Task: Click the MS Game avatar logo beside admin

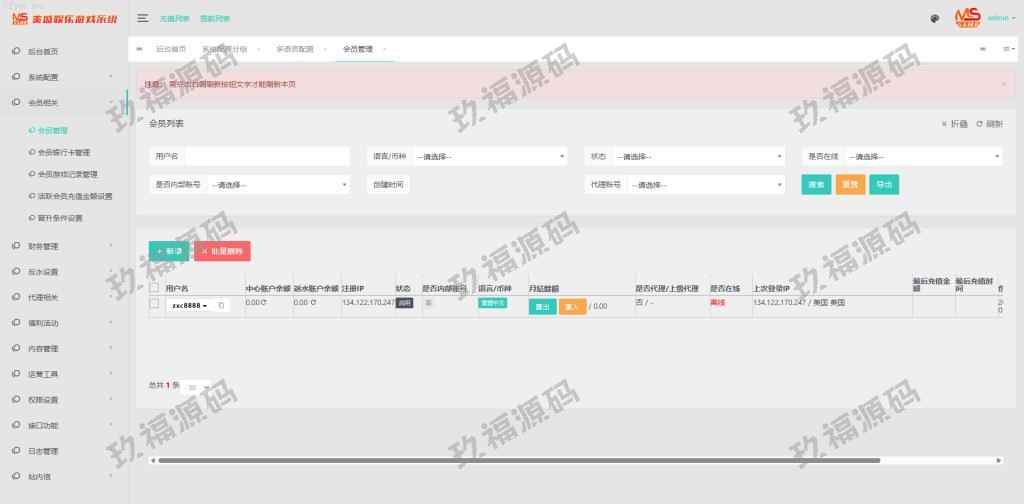Action: pyautogui.click(x=967, y=18)
